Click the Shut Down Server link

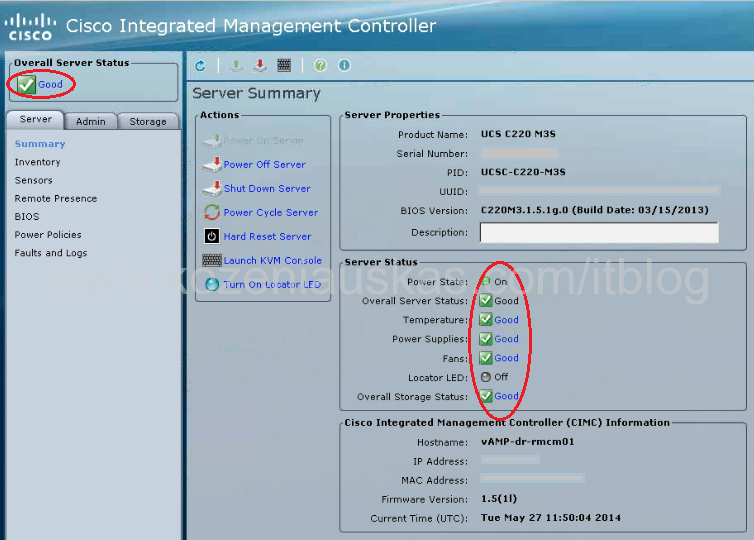point(267,188)
